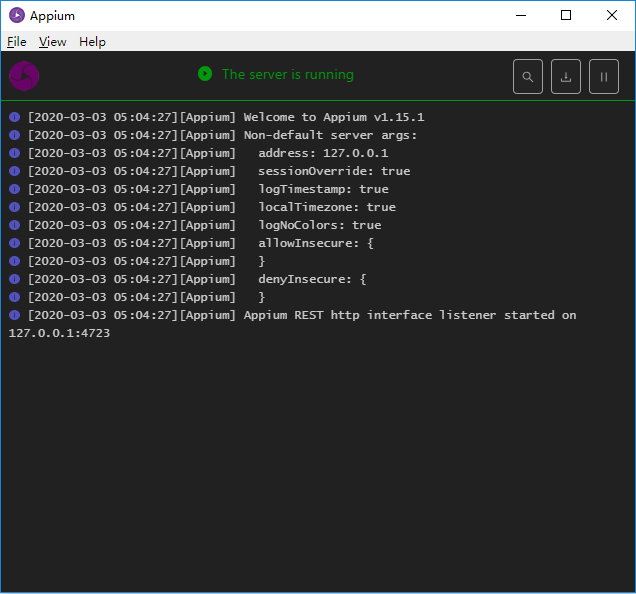Click 'sessionOverride: true' log text
Screen dimensions: 636x594
pos(334,171)
